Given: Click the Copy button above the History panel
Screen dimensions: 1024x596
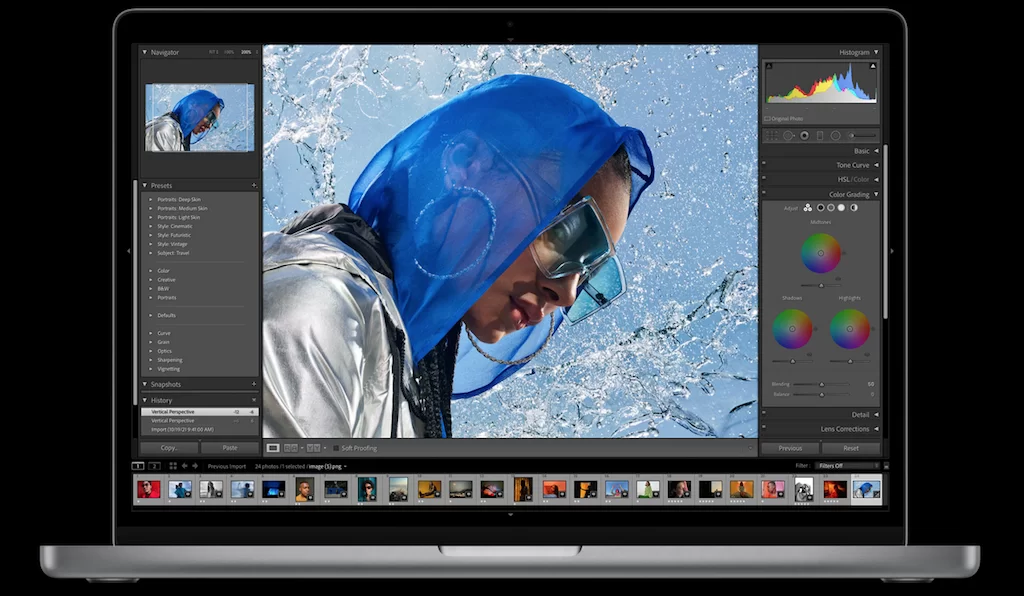Looking at the screenshot, I should [170, 448].
